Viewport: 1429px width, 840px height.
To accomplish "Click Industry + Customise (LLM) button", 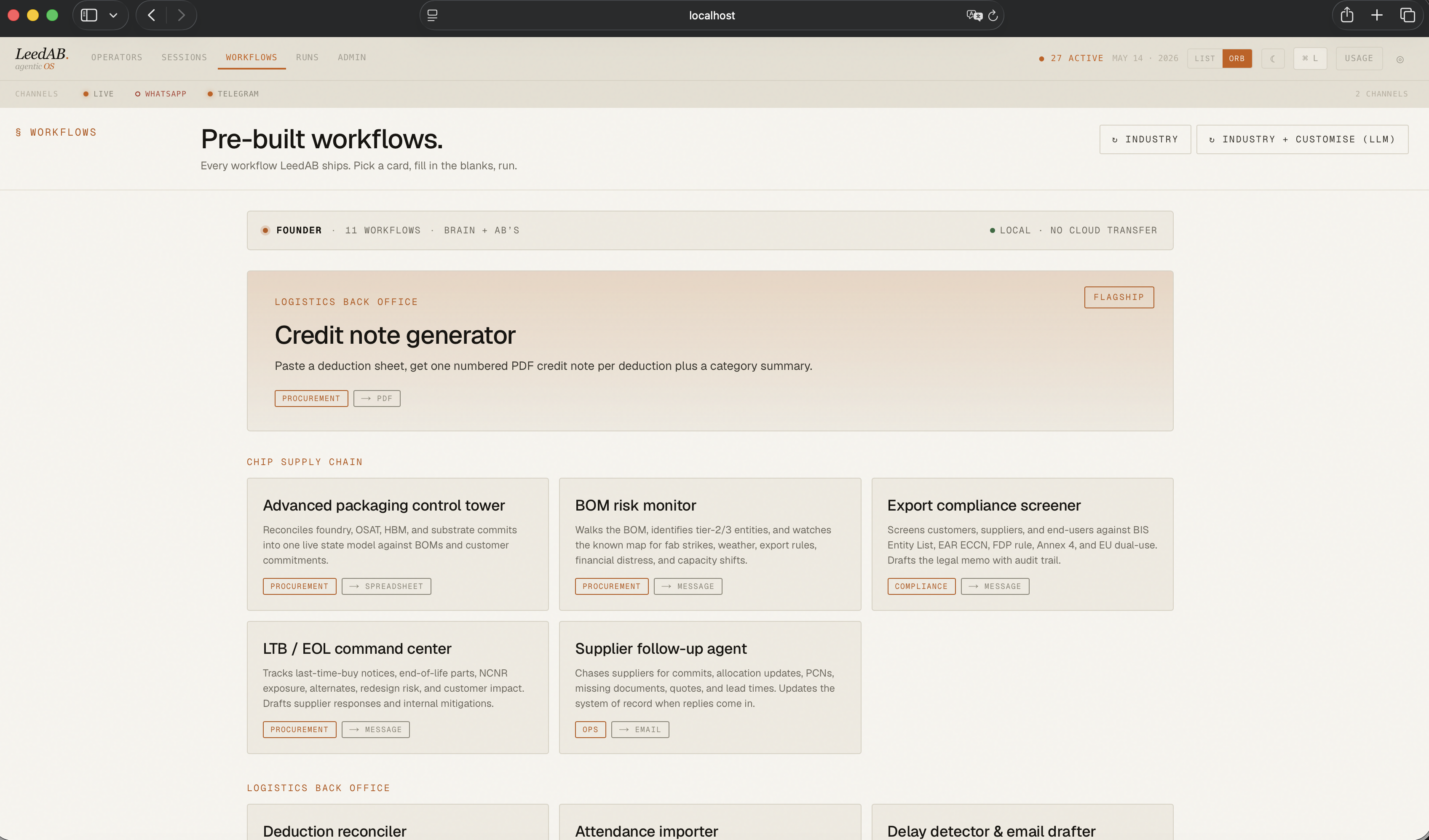I will [1302, 139].
